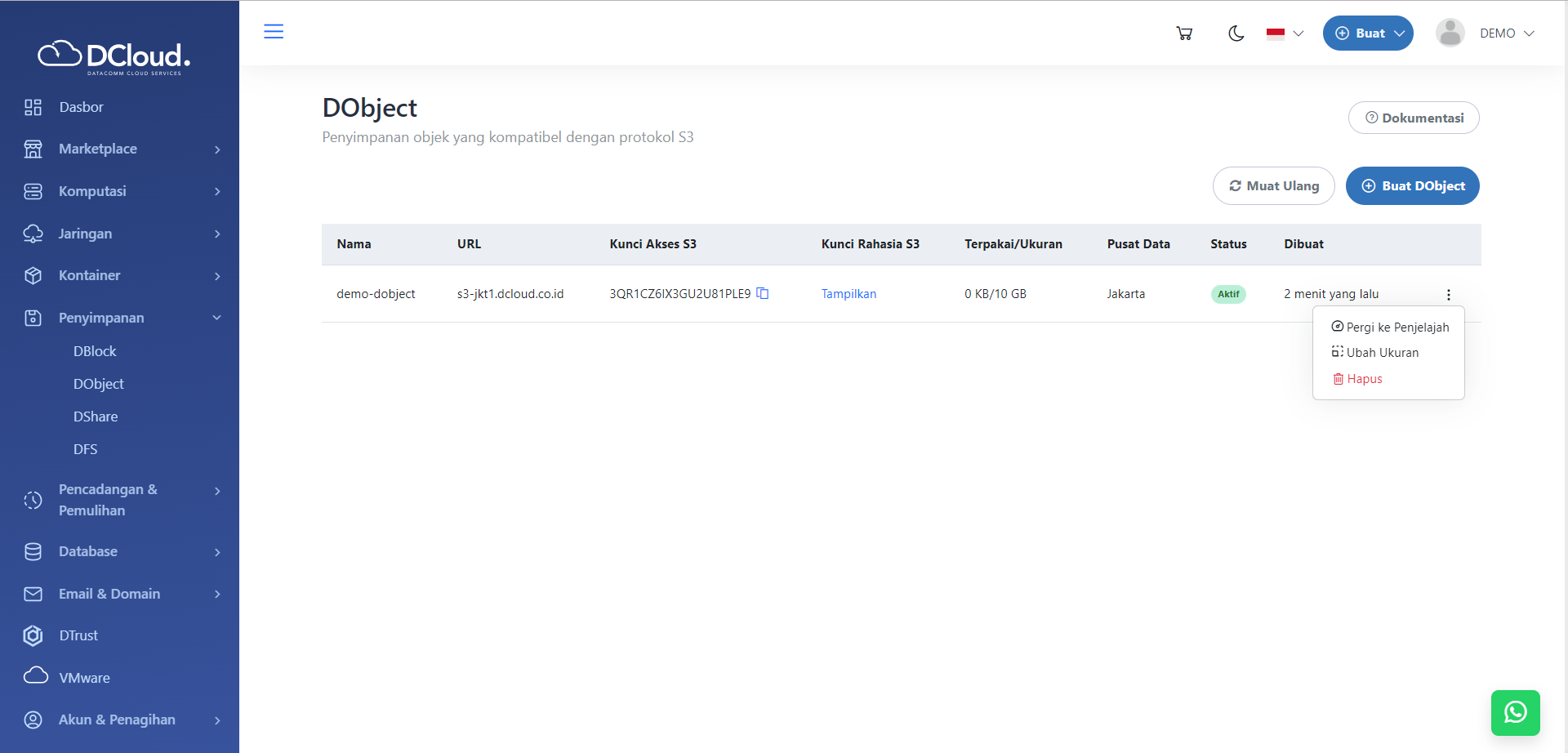The height and width of the screenshot is (753, 1568).
Task: Open WhatsApp chat floating icon
Action: point(1515,712)
